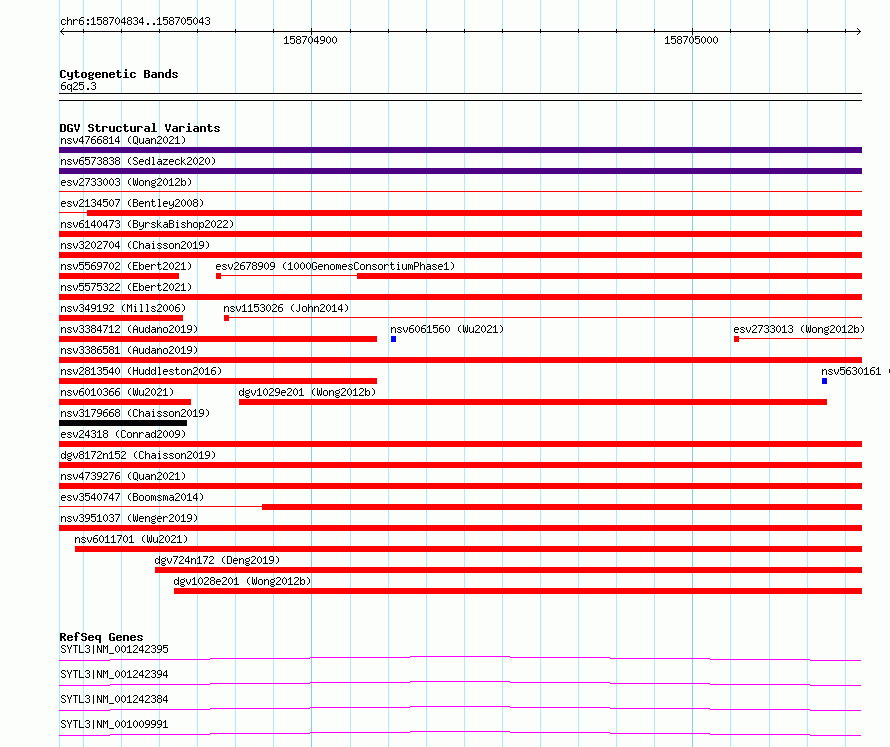Click the chr6:158704834..158705043 region label

point(135,21)
